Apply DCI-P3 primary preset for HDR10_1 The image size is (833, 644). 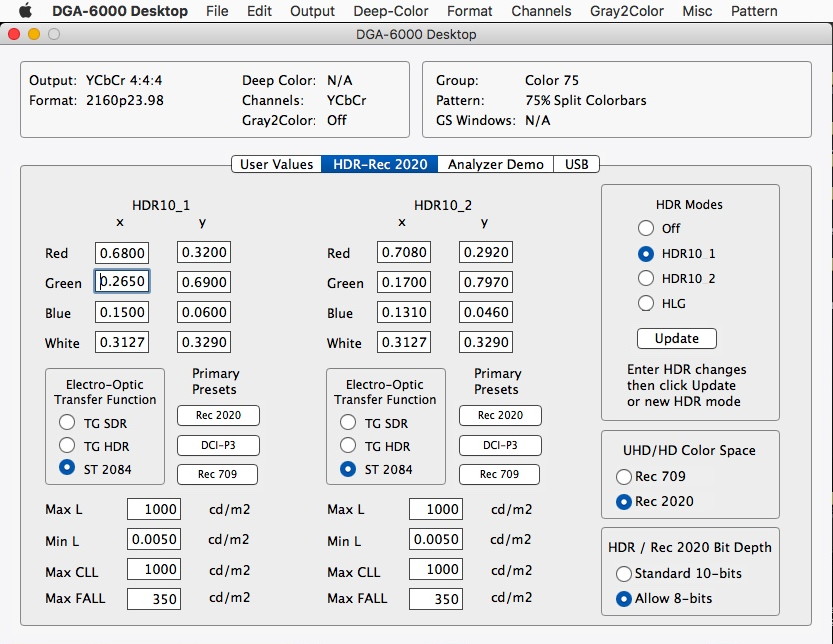coord(217,445)
